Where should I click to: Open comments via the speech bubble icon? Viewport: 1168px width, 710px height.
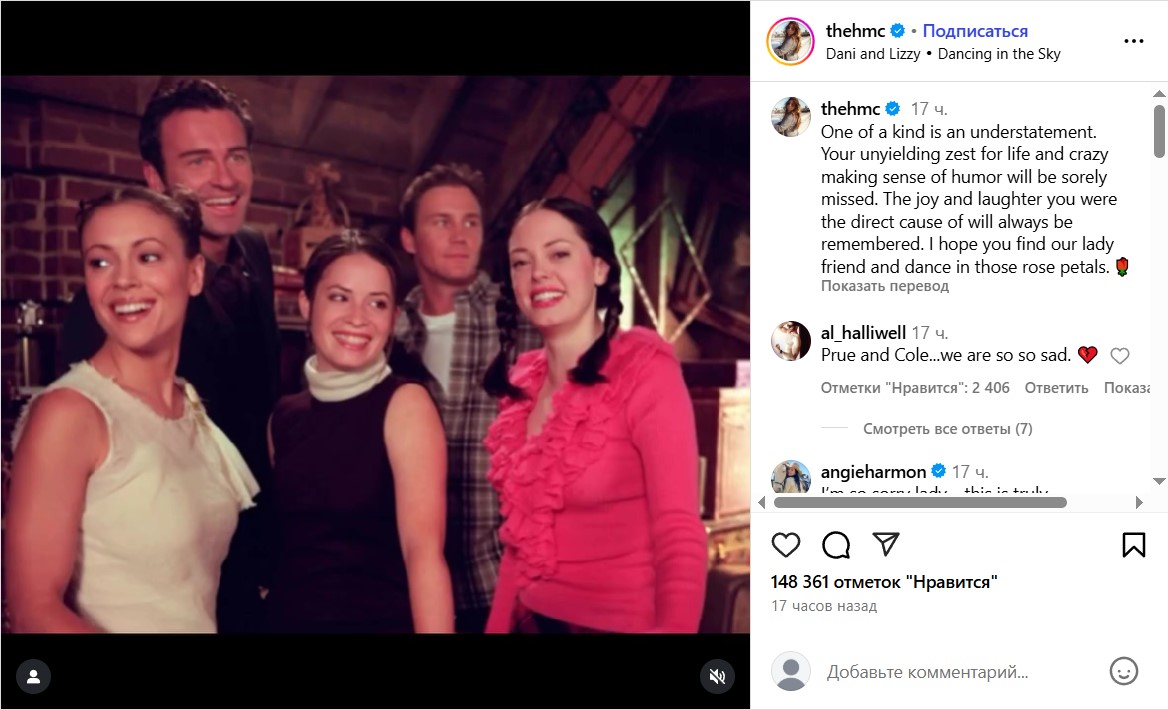coord(836,544)
